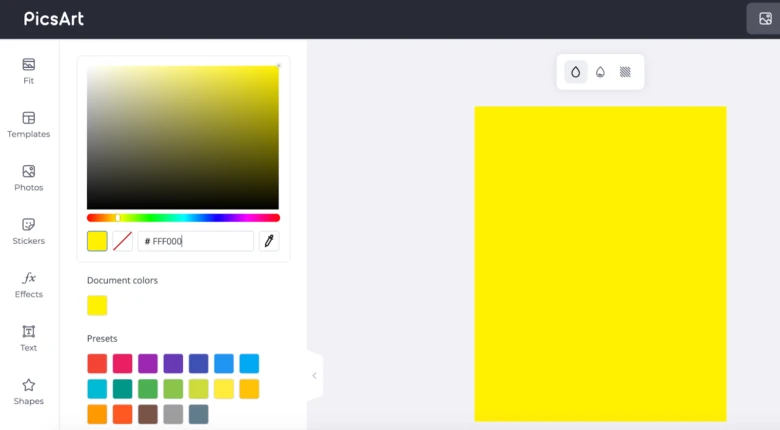Pick the red preset color swatch
Screen dimensions: 780x430
pos(97,364)
